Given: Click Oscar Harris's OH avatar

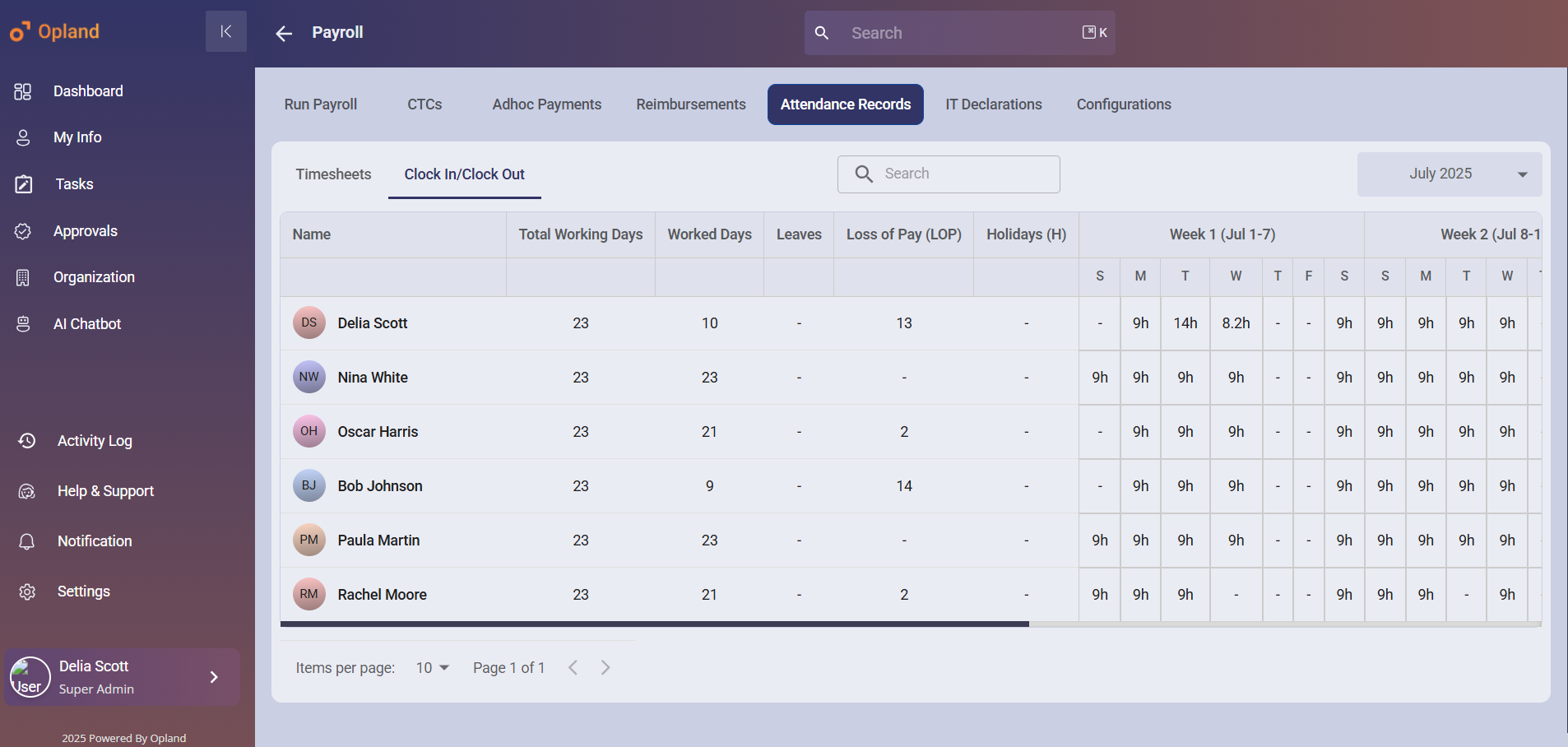Looking at the screenshot, I should (309, 431).
